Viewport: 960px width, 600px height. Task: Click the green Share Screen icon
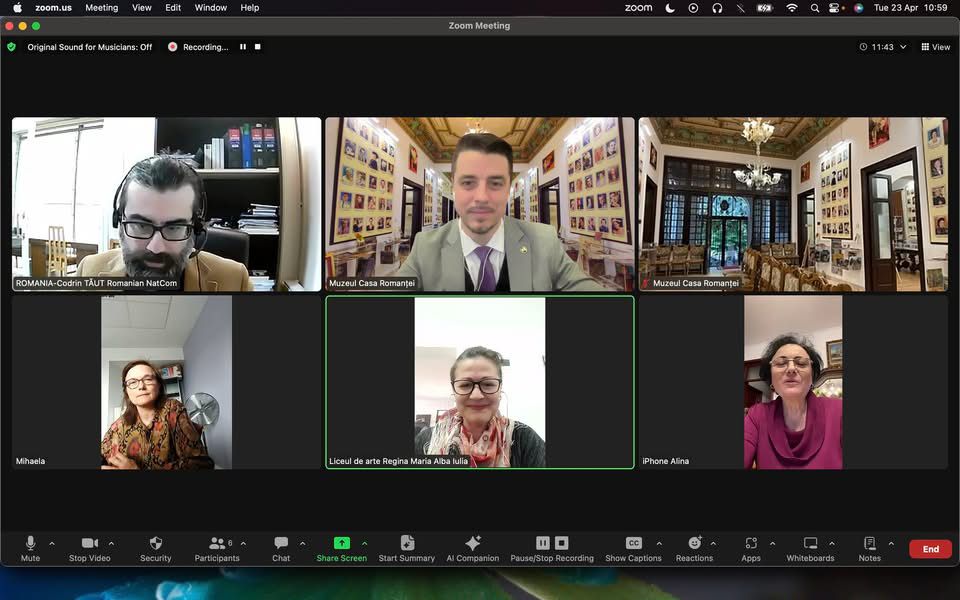pyautogui.click(x=341, y=543)
